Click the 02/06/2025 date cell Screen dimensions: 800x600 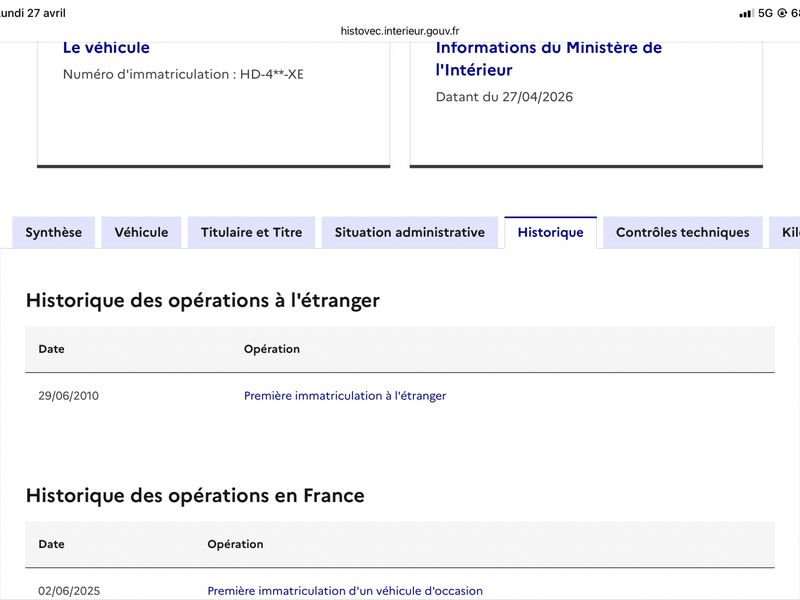click(x=69, y=591)
